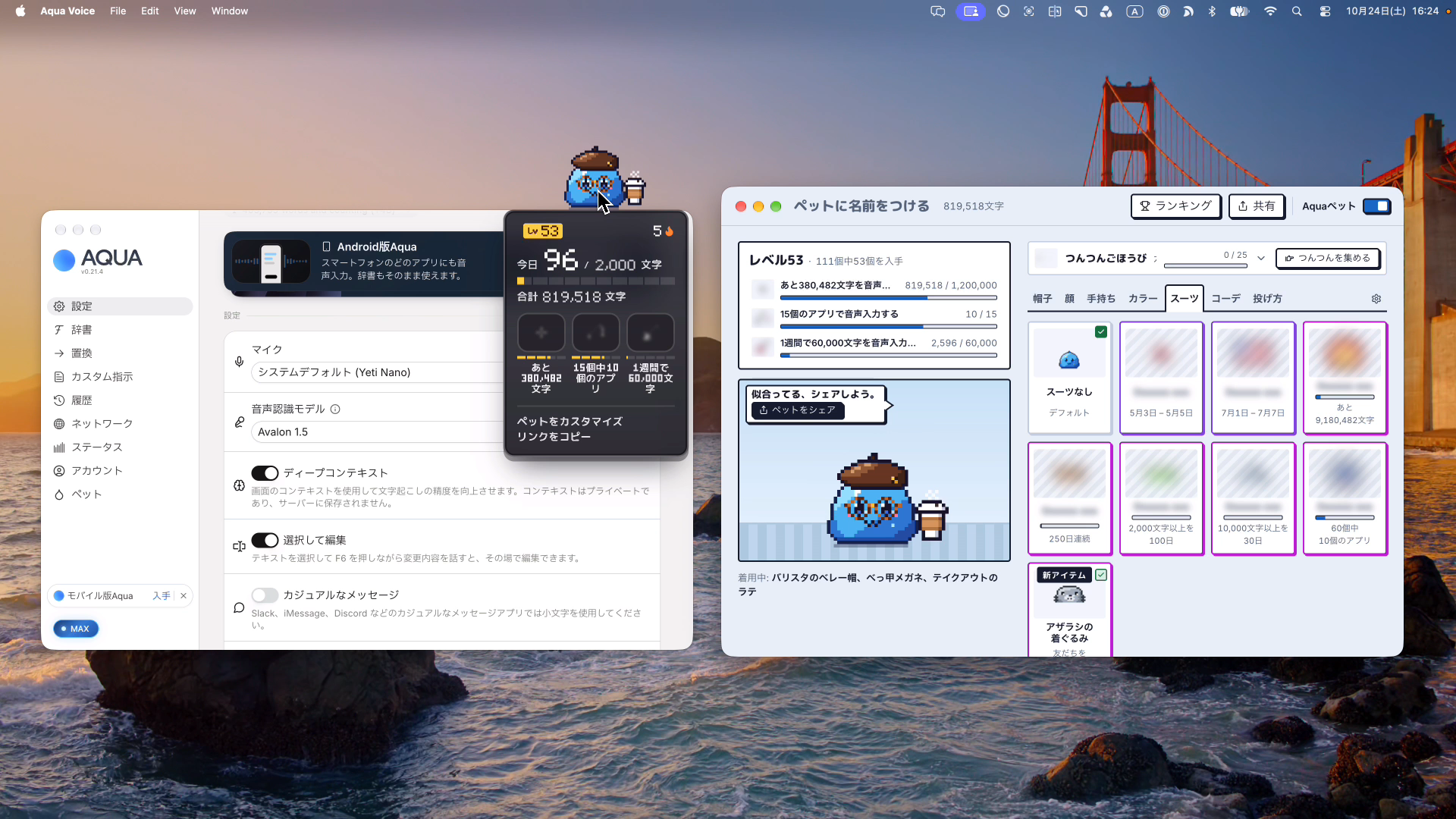This screenshot has width=1456, height=819.
Task: Switch to the カラー tab
Action: click(1143, 299)
